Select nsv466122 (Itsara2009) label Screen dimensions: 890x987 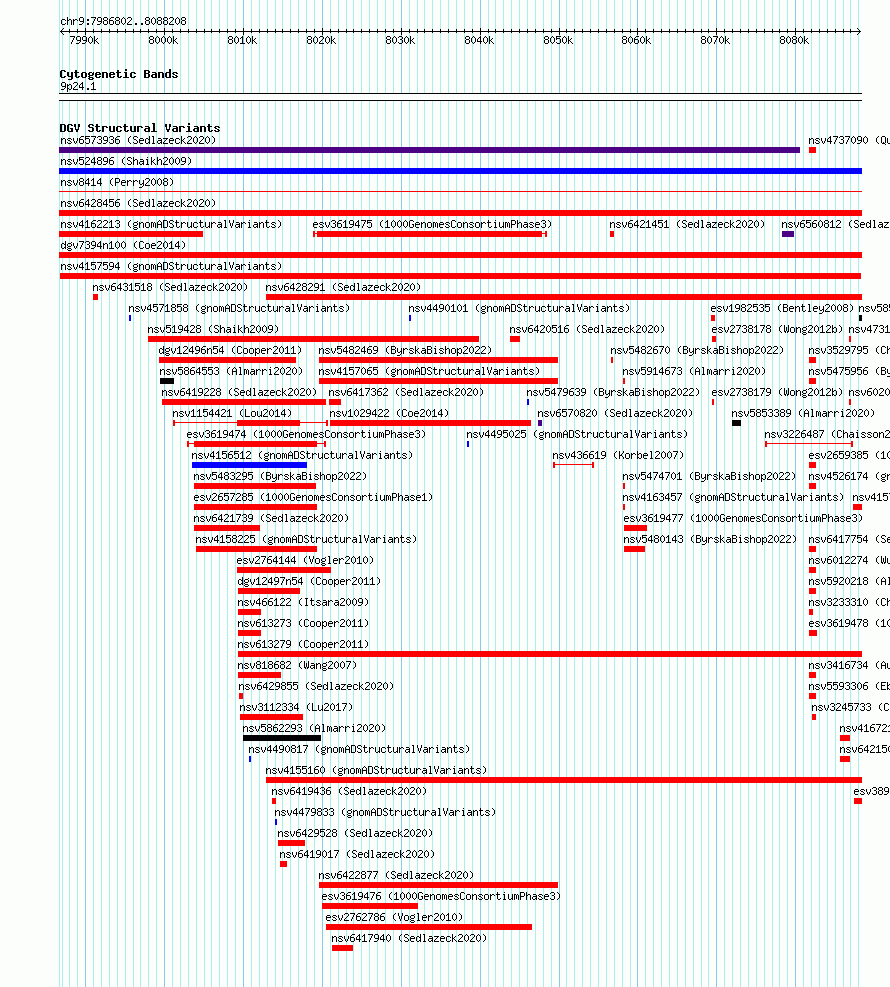pos(303,602)
